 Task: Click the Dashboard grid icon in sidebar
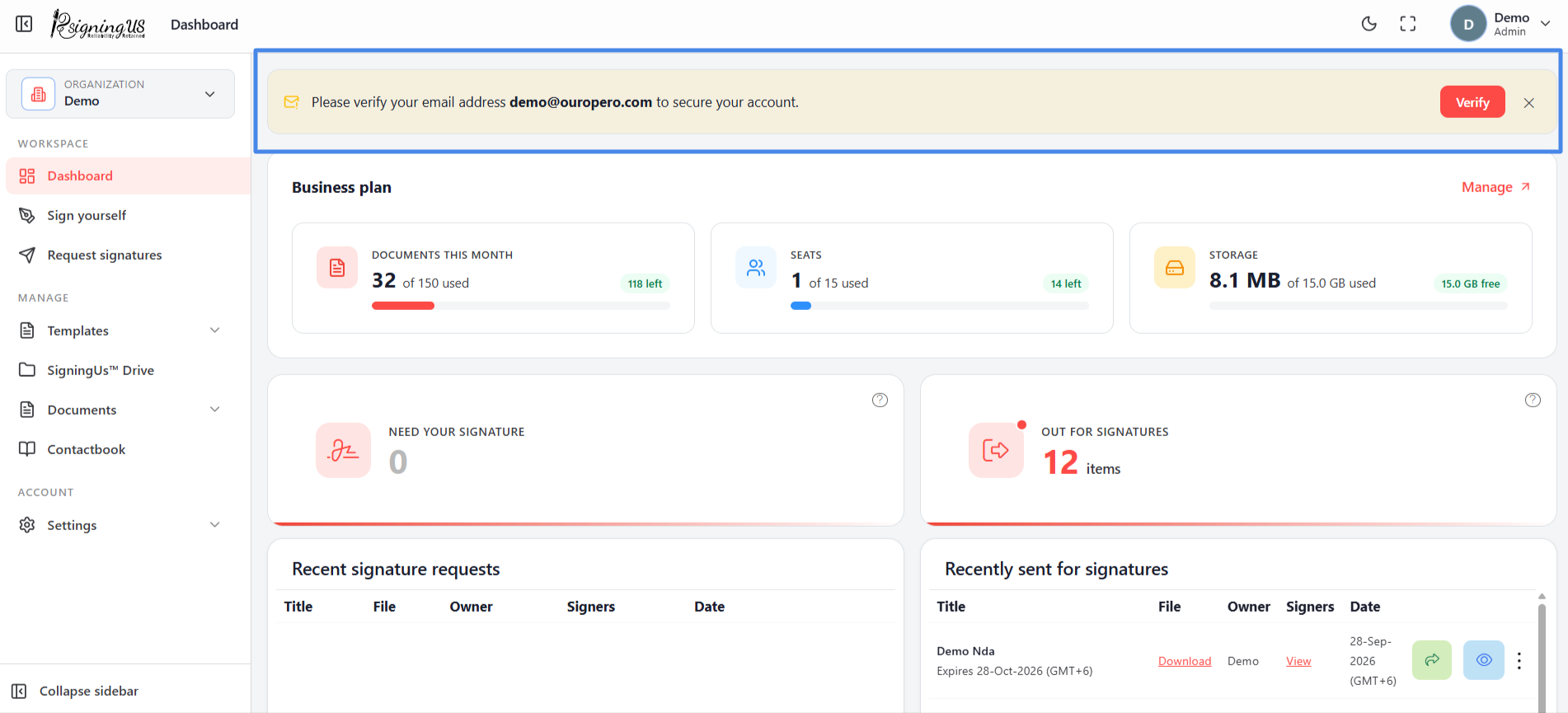click(27, 176)
